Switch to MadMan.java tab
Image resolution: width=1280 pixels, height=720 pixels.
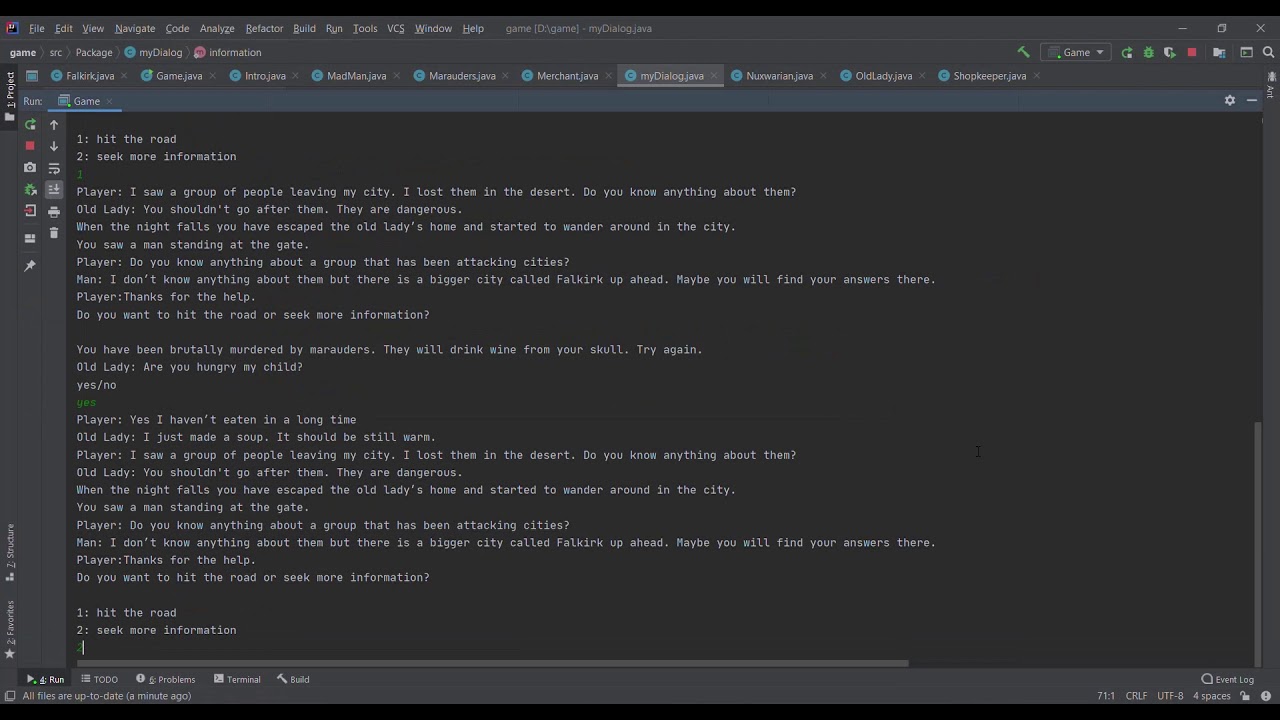tap(356, 76)
